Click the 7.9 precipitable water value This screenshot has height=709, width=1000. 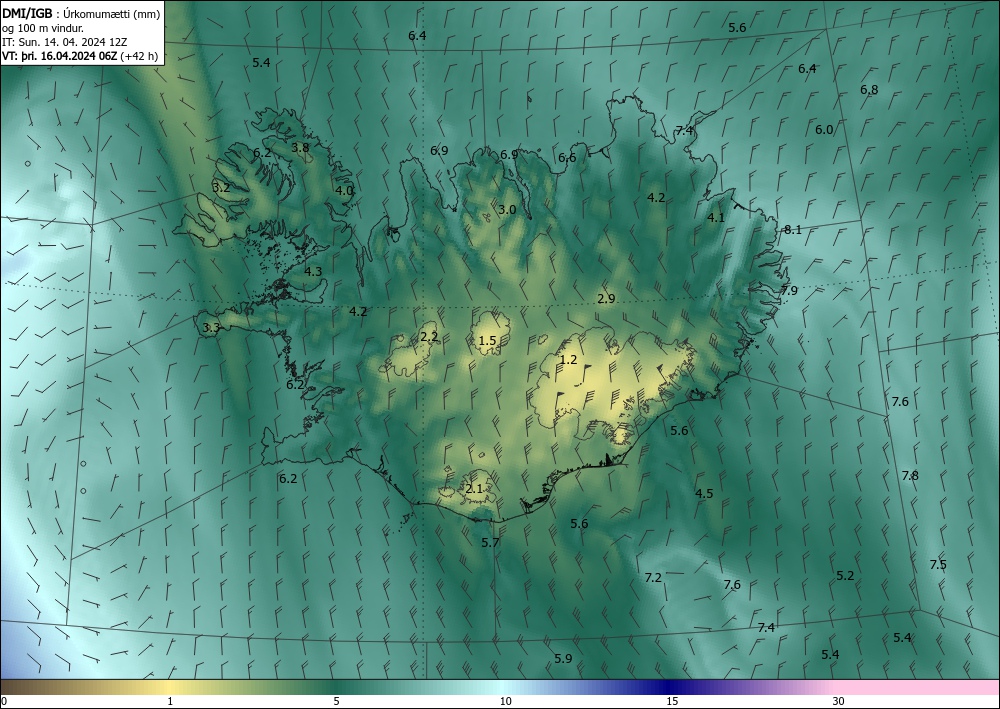tap(789, 291)
